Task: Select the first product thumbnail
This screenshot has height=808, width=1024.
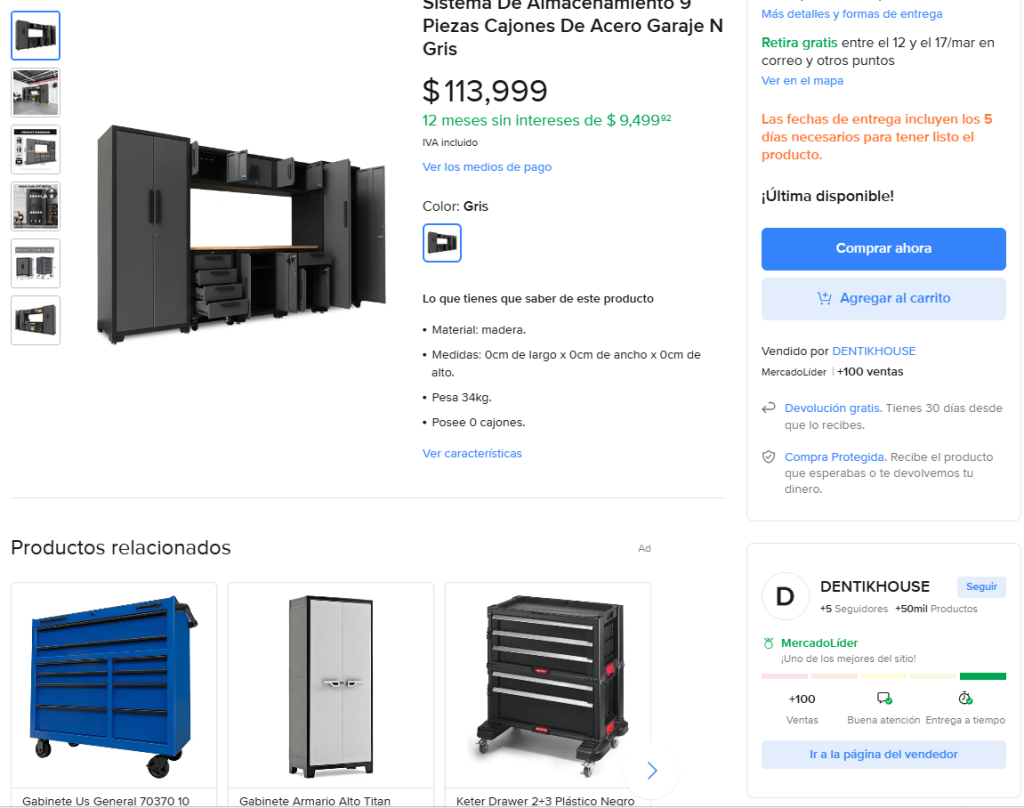Action: pos(36,35)
